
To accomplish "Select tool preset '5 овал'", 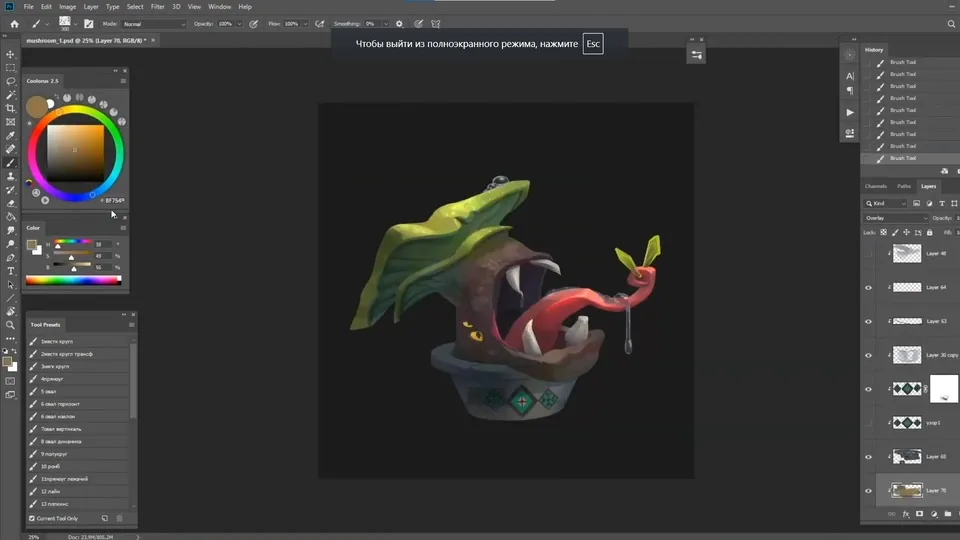I will (x=78, y=391).
